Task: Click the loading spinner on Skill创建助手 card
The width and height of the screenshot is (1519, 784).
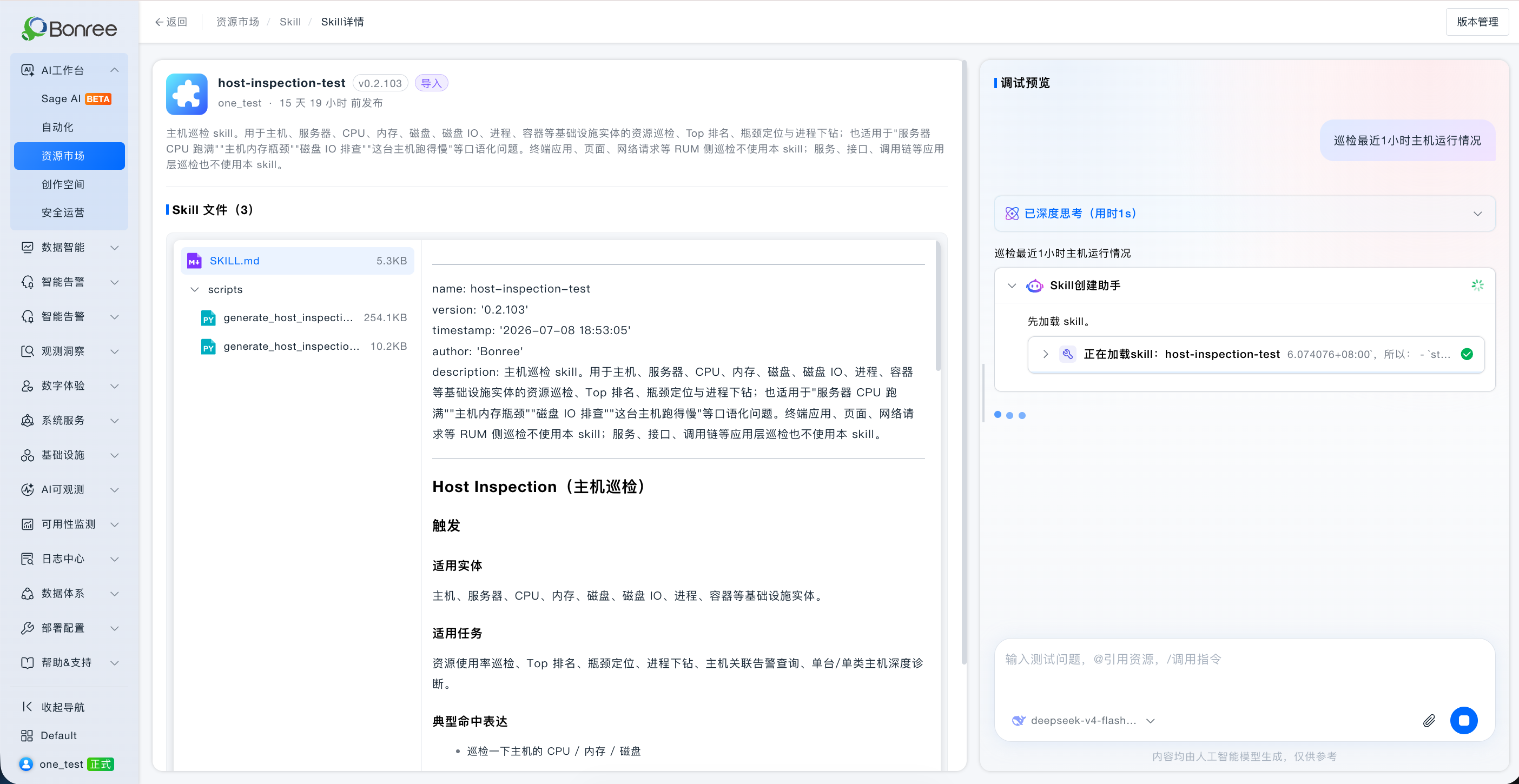Action: [1477, 285]
